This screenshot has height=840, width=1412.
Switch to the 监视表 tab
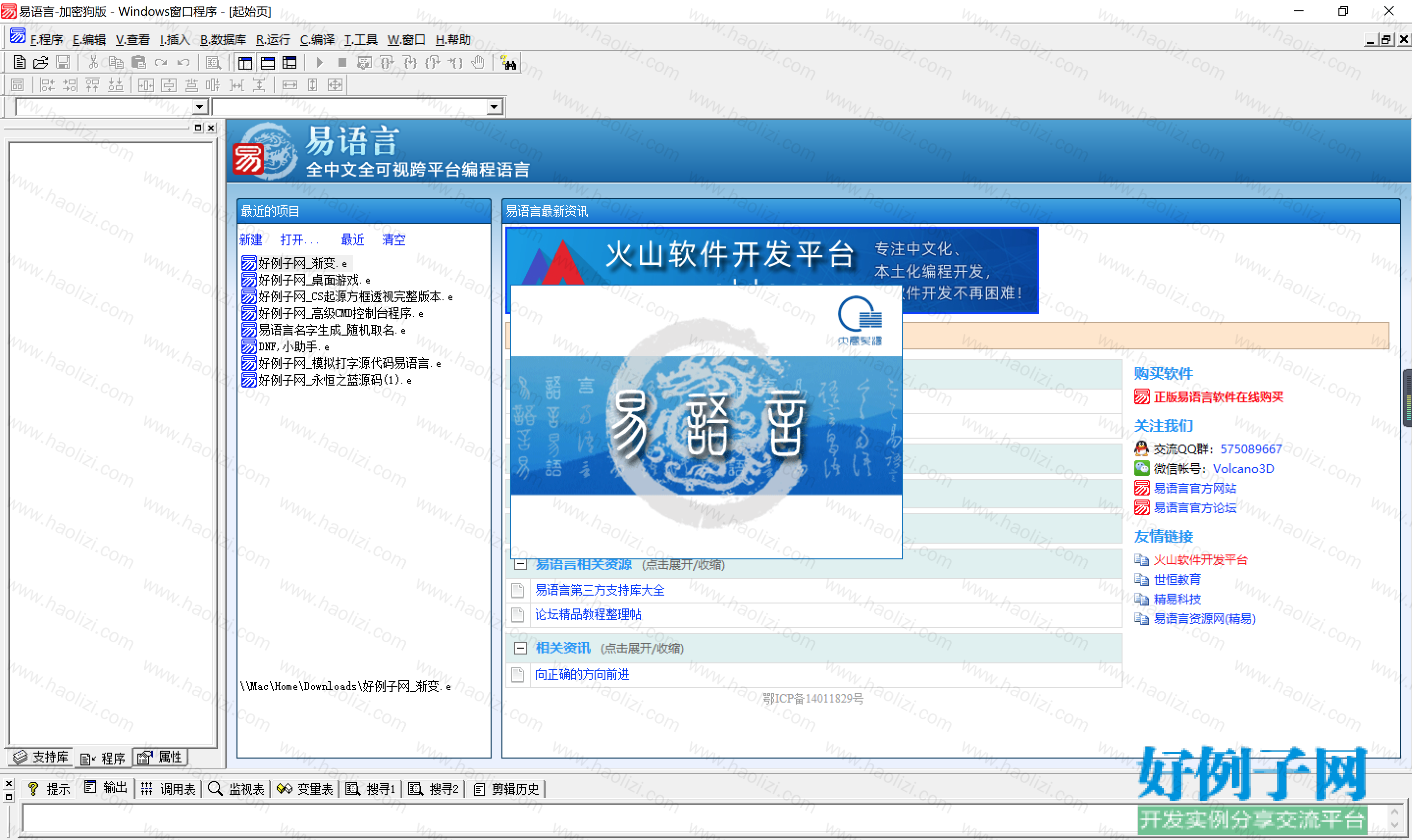click(x=236, y=788)
